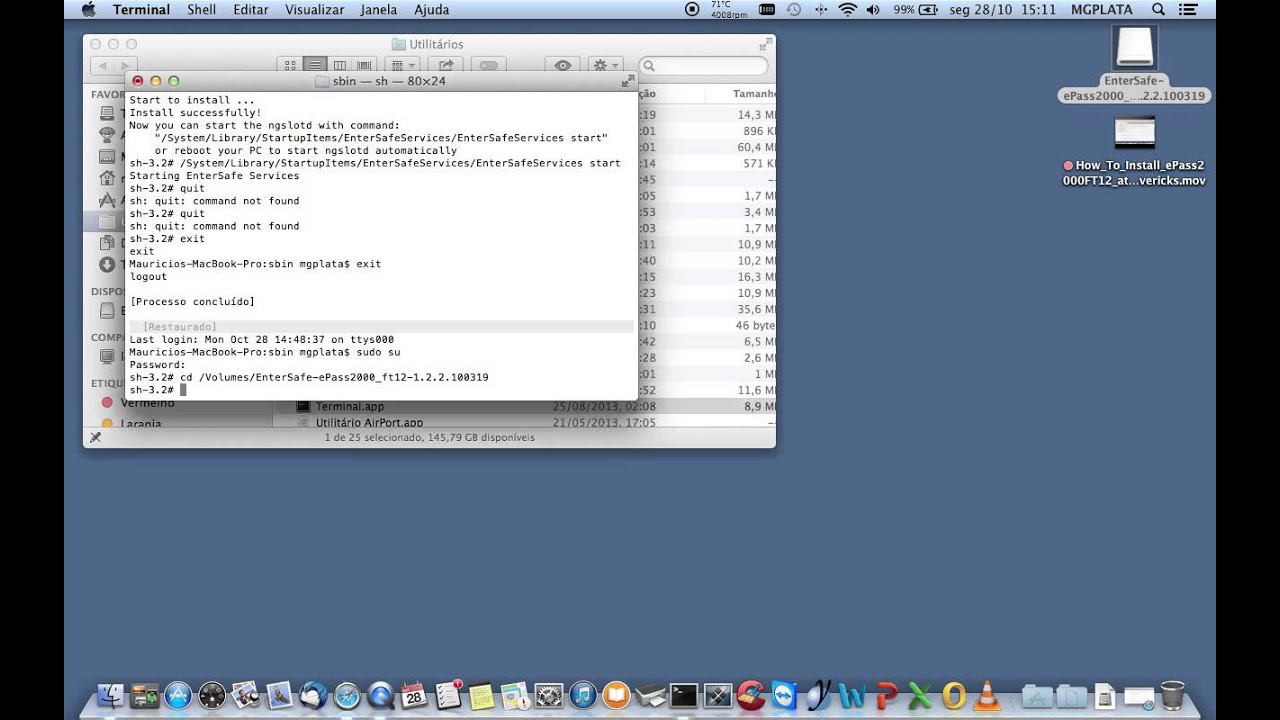Open VLC media player from the Dock
Viewport: 1280px width, 720px height.
click(988, 695)
